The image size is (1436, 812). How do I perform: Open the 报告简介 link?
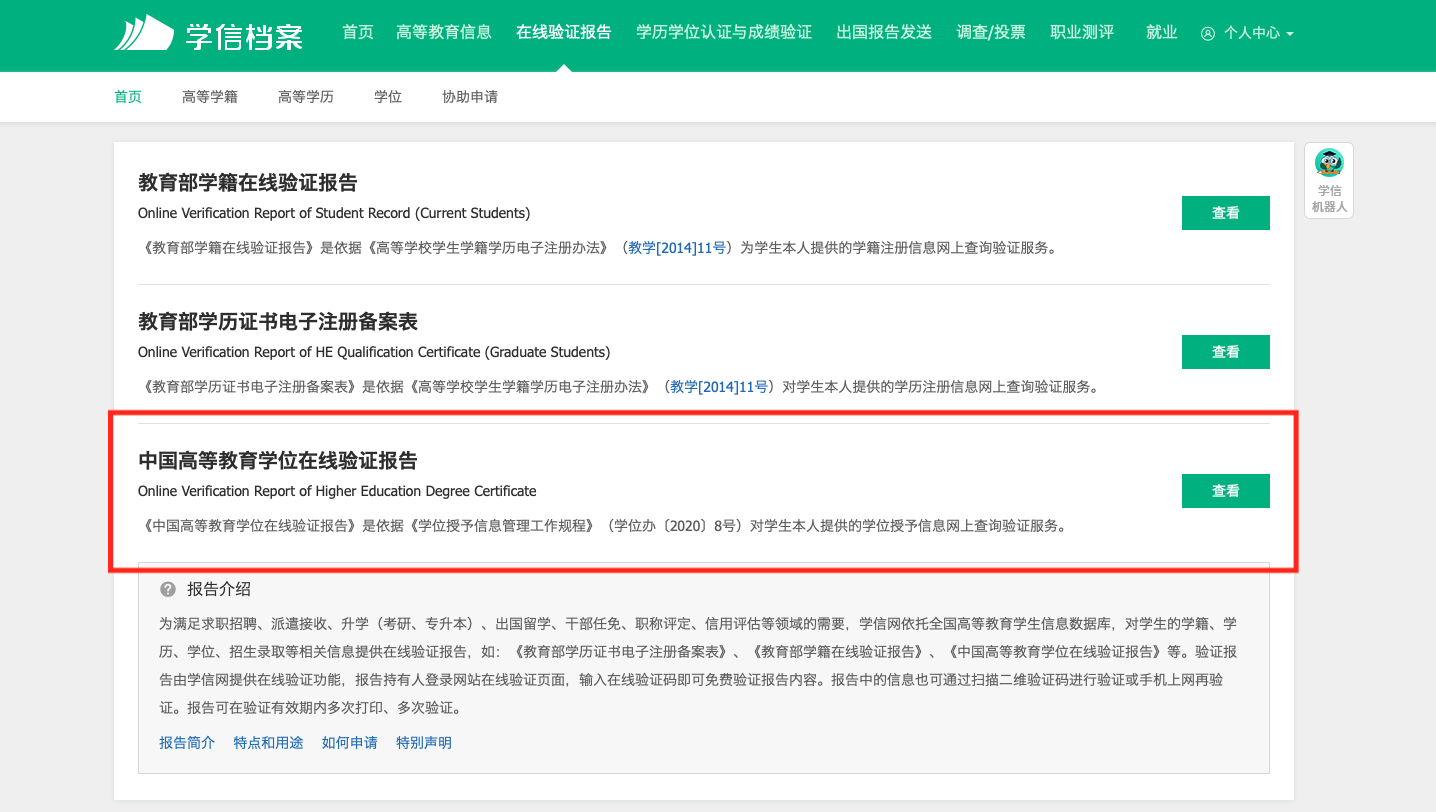tap(187, 743)
